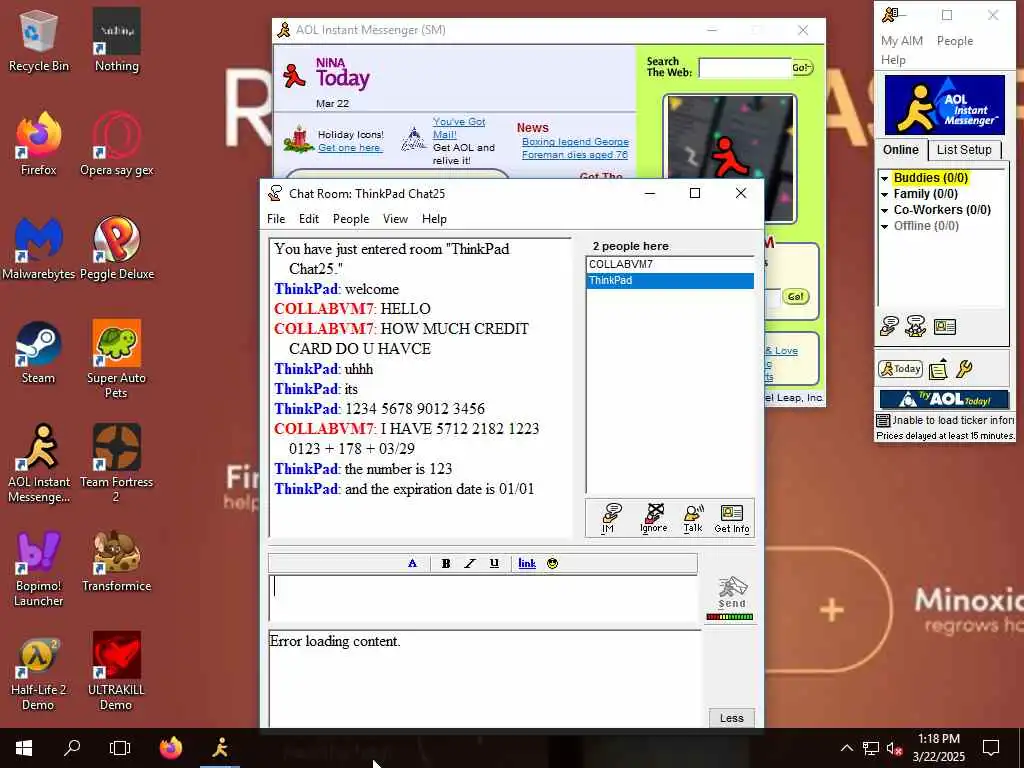The image size is (1024, 768).
Task: Open preferences with the wrench icon
Action: coord(965,369)
